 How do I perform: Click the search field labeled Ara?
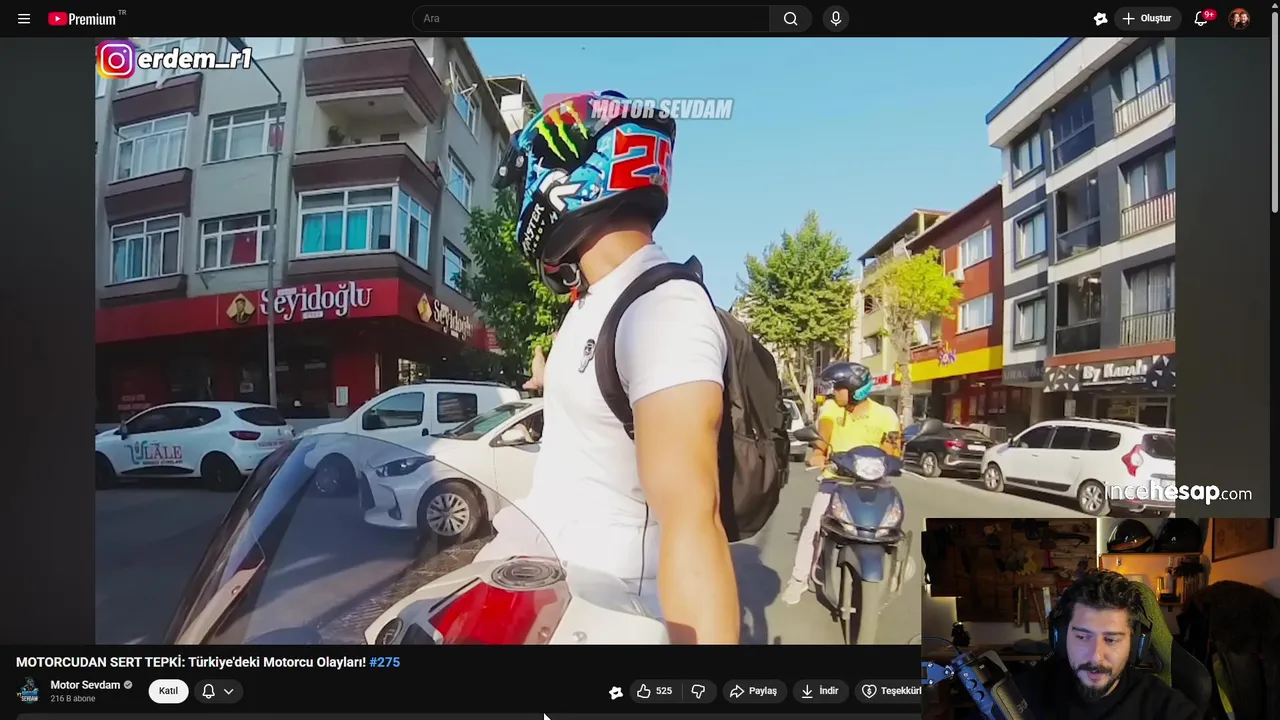(x=591, y=18)
